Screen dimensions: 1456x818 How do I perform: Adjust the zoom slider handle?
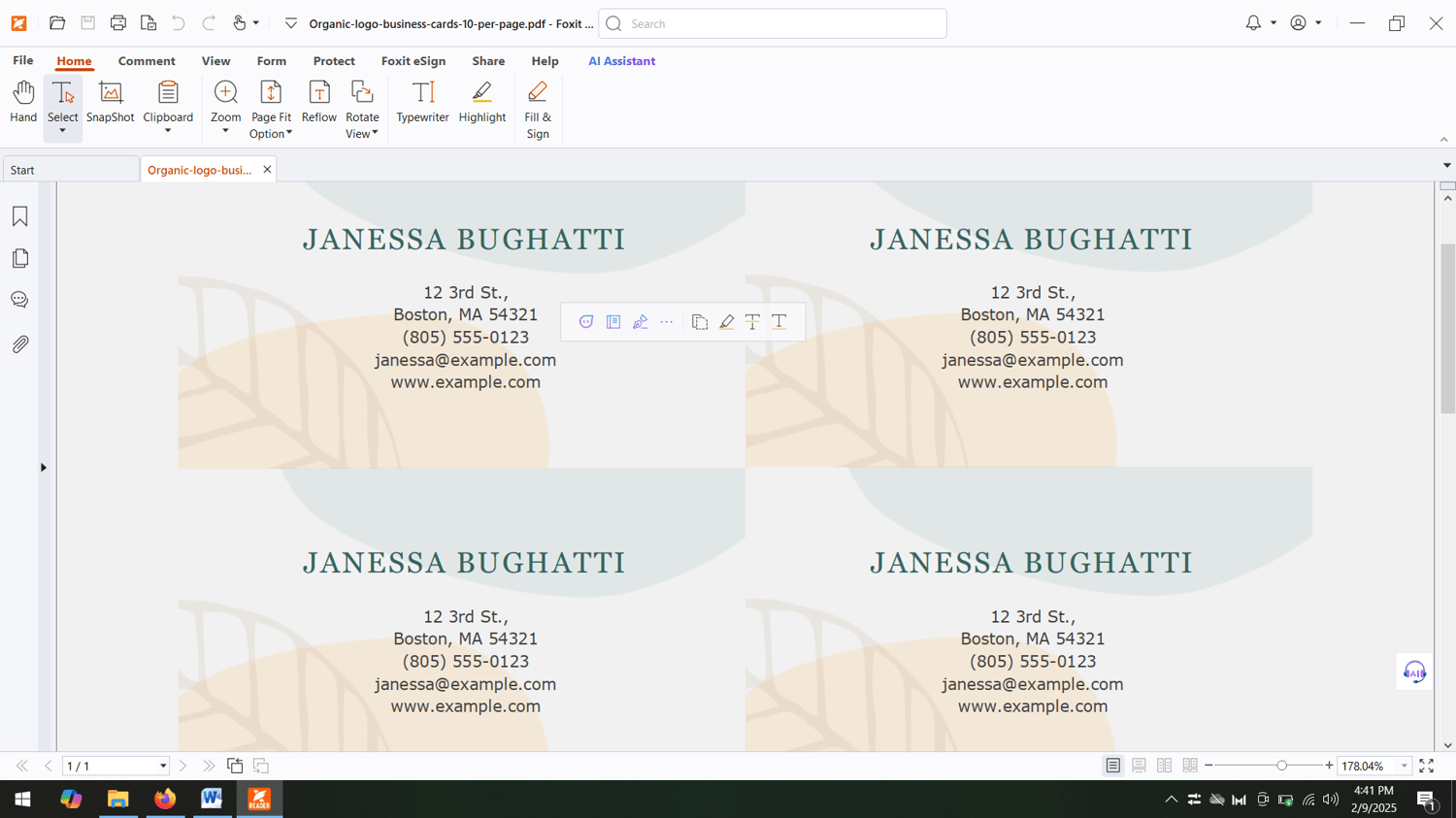coord(1281,766)
